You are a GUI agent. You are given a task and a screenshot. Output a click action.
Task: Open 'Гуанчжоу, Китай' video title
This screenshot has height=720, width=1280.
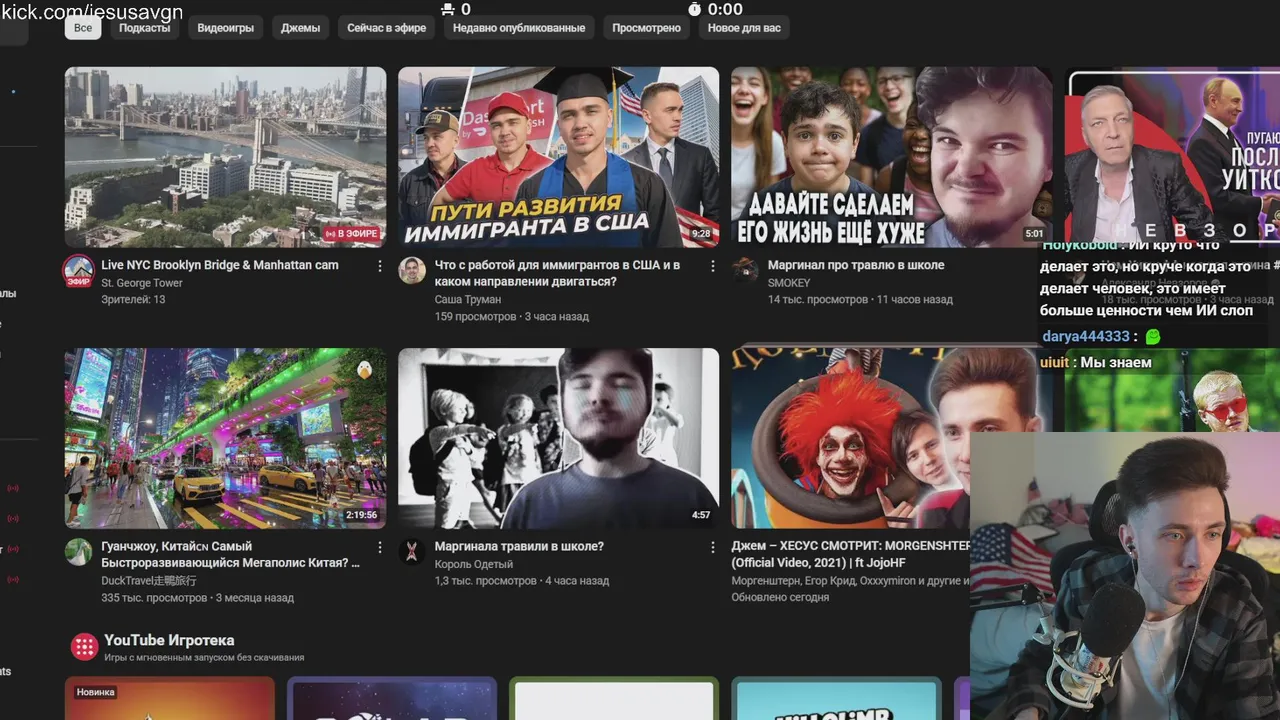point(231,554)
